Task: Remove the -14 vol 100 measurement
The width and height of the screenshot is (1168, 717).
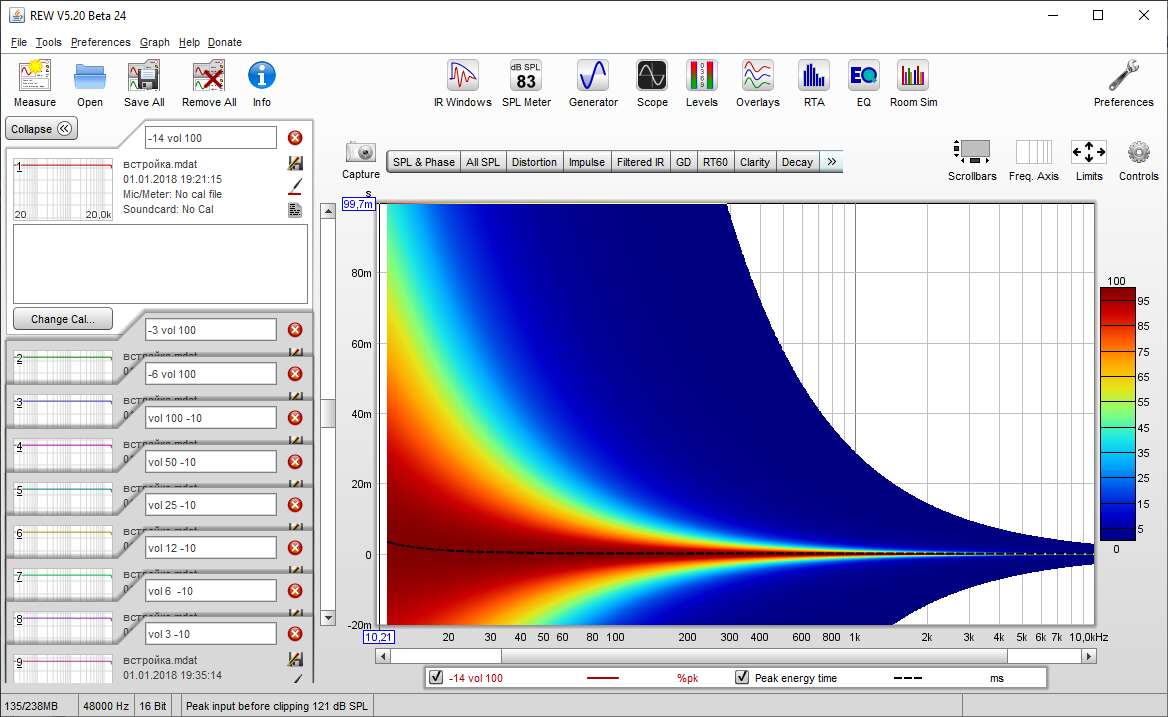Action: (x=295, y=138)
